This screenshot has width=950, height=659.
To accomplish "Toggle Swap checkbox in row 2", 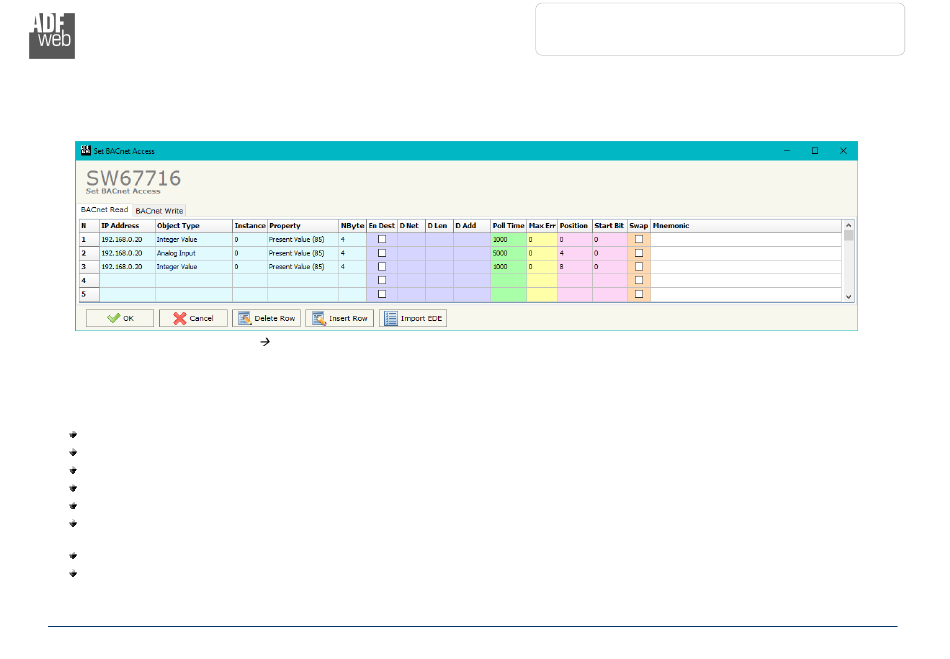I will coord(639,254).
